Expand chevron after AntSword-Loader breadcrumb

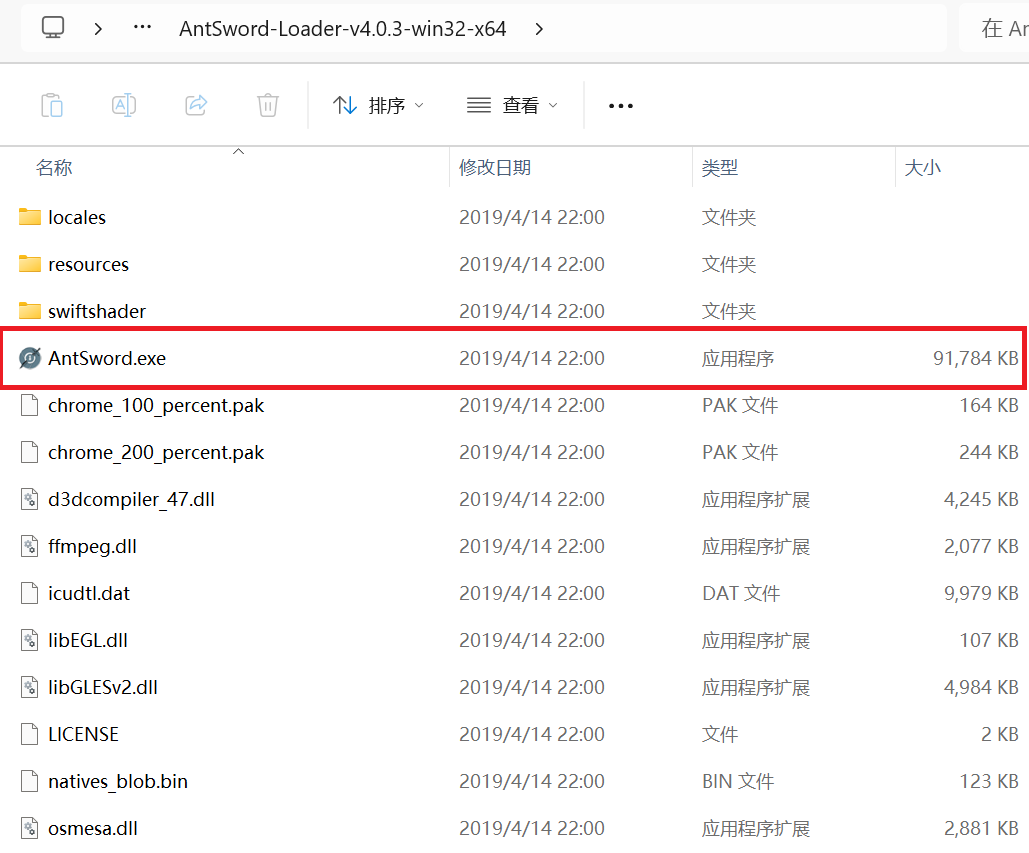[539, 29]
